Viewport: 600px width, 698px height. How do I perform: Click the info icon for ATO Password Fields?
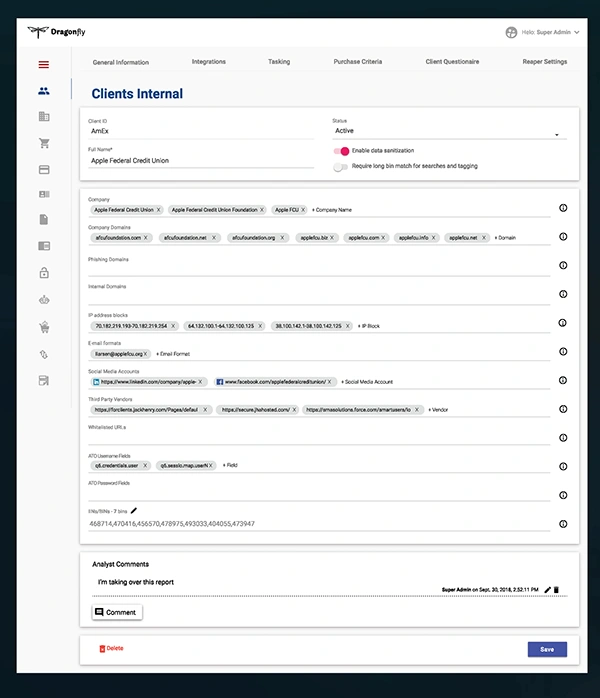tap(563, 495)
